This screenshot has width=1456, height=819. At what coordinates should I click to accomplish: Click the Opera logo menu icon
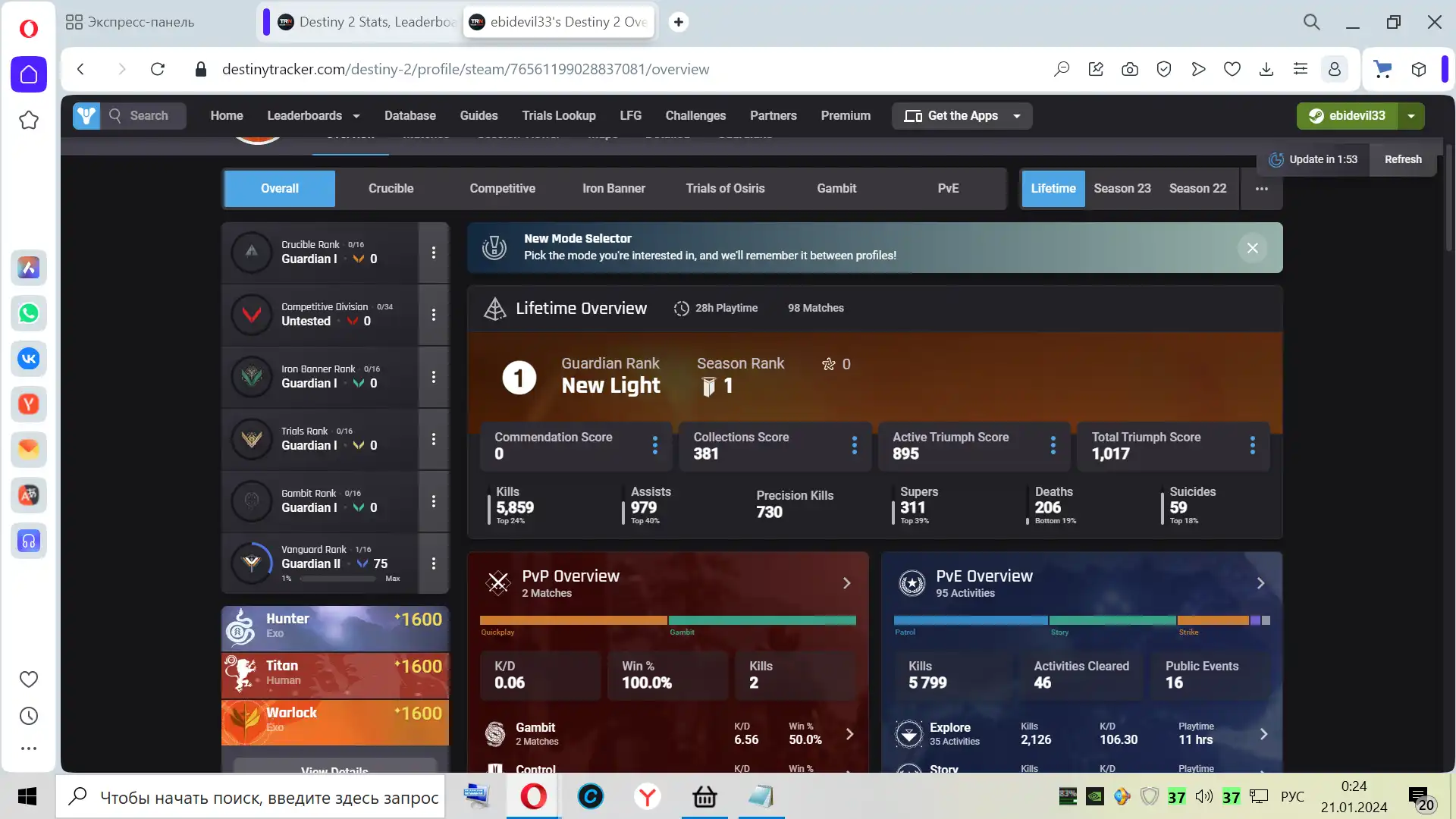click(28, 29)
